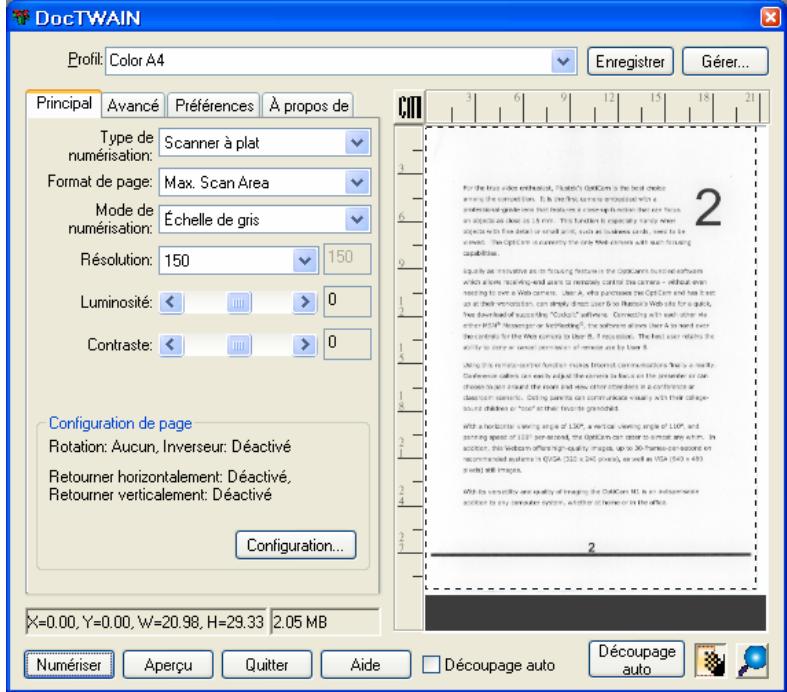Screen dimensions: 787x692
Task: Click the Gérer... button
Action: pos(725,61)
